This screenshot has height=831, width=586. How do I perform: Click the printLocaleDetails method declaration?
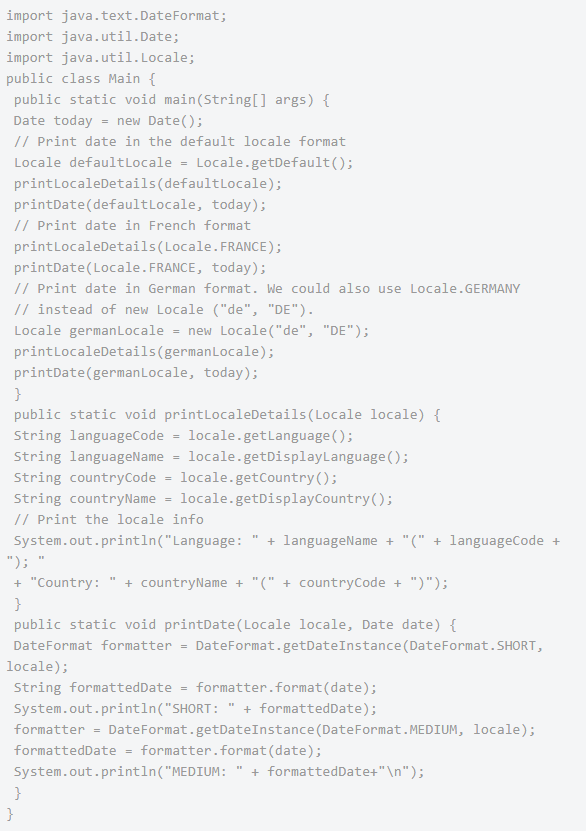[x=227, y=415]
